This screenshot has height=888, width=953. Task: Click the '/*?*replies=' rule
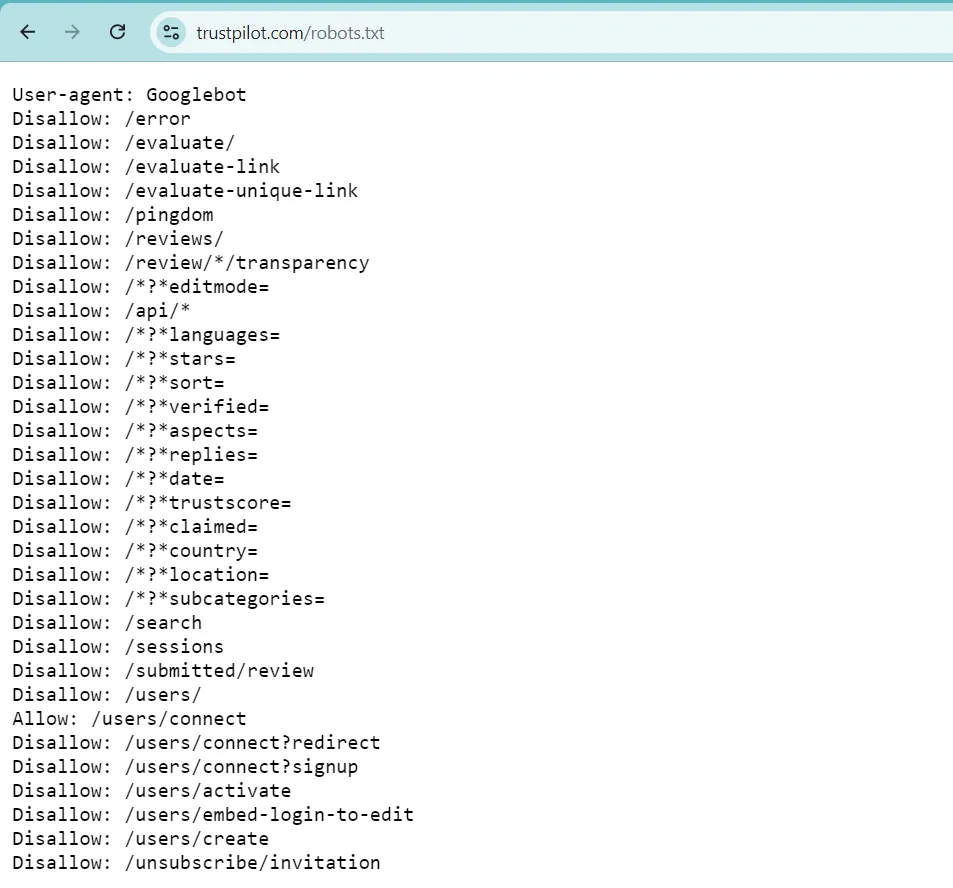click(191, 455)
